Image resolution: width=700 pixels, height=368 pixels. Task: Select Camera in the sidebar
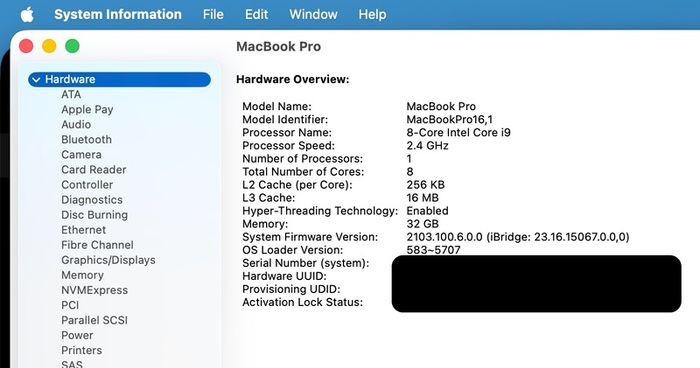(x=81, y=155)
